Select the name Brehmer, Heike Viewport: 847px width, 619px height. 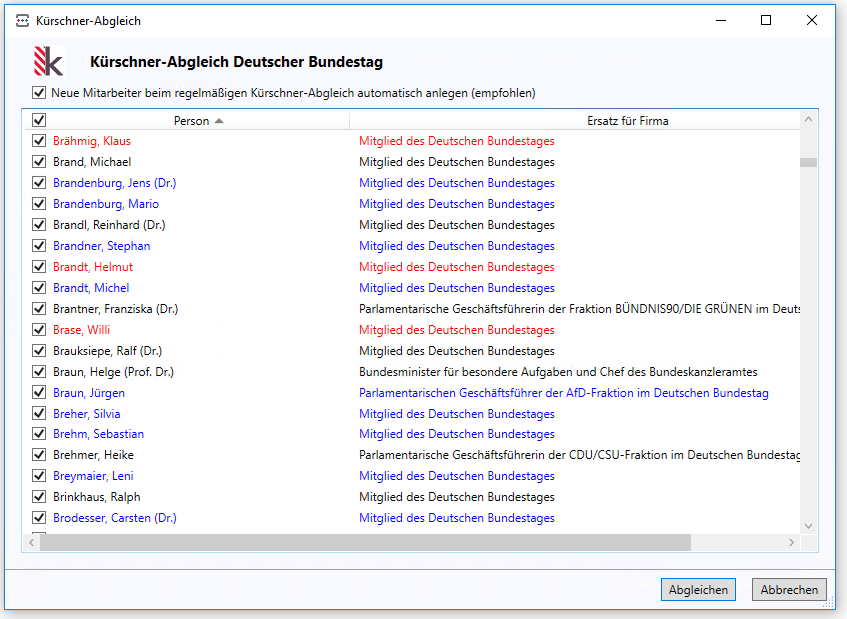tap(93, 455)
